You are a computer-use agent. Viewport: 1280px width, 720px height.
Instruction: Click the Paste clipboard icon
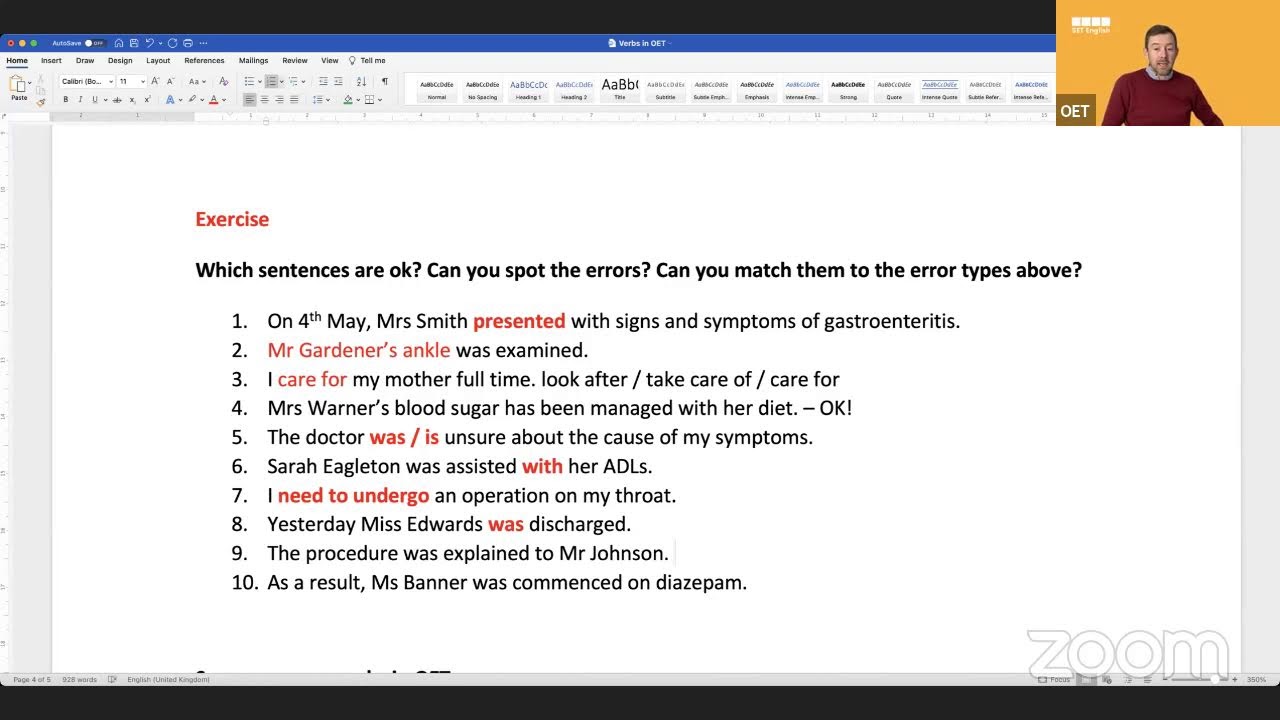point(17,84)
